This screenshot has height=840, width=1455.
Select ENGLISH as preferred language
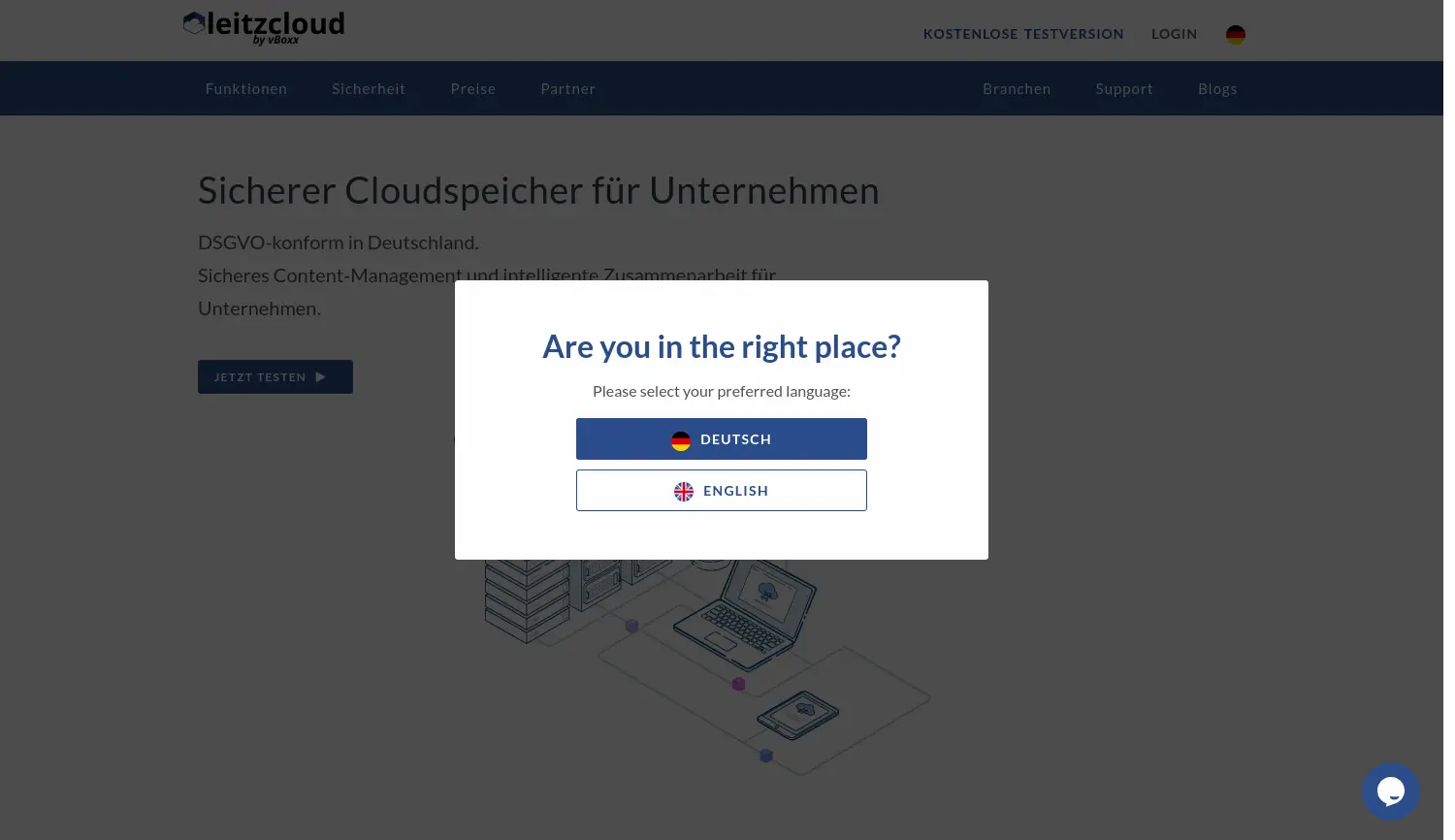(x=722, y=490)
